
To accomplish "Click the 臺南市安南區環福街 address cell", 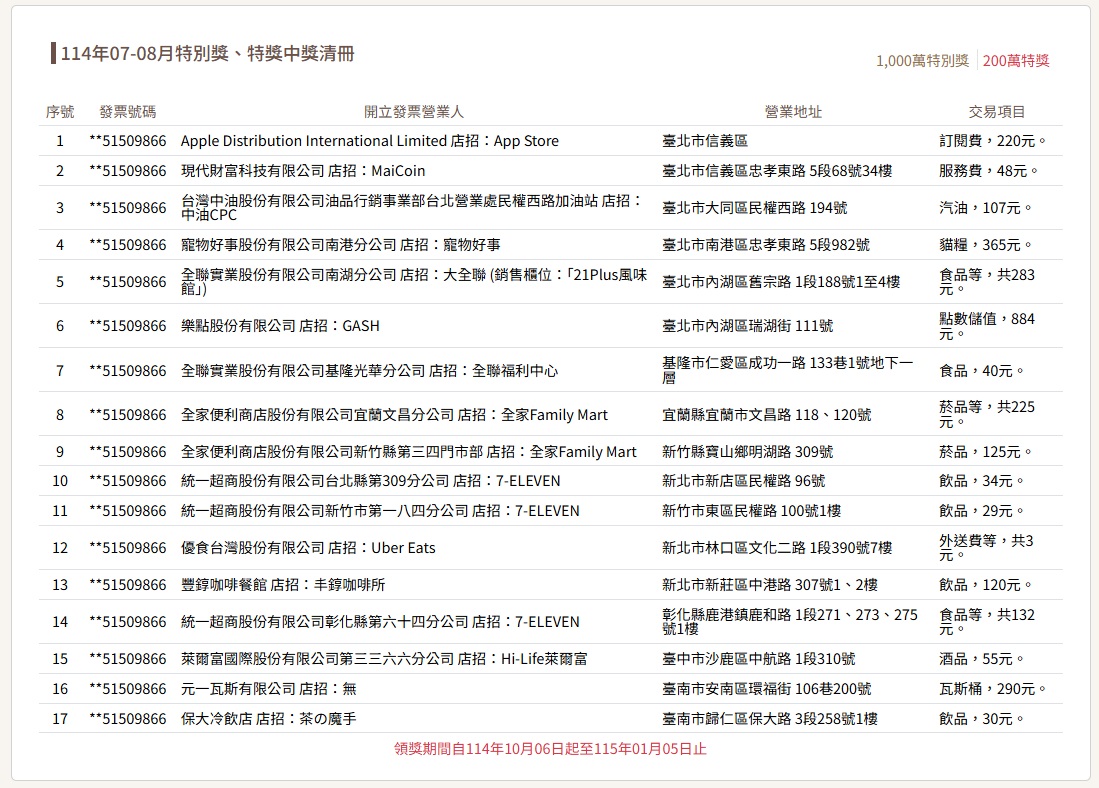I will click(x=766, y=689).
